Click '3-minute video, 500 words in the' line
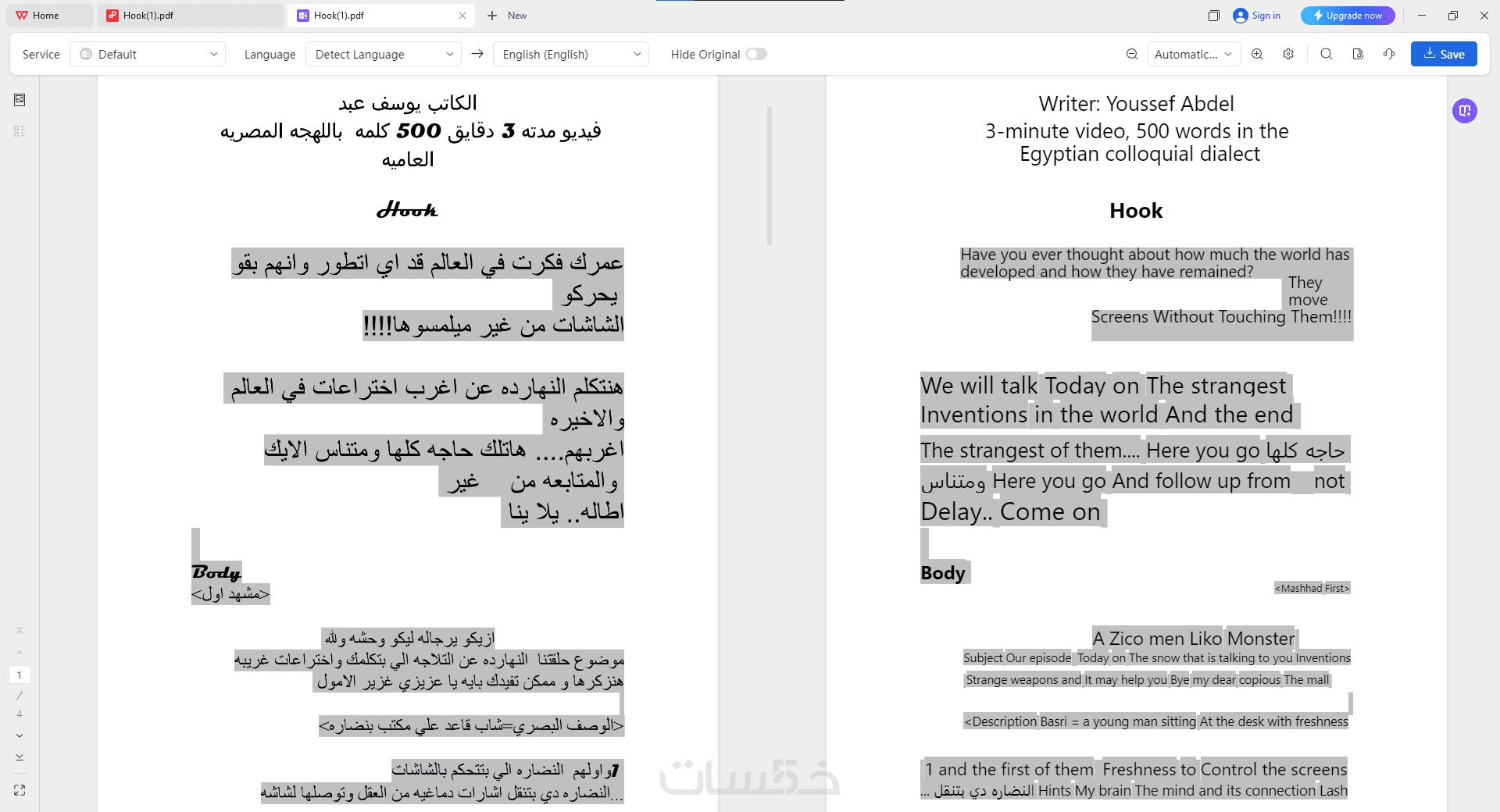Screen dimensions: 1500x812 coord(1137,131)
